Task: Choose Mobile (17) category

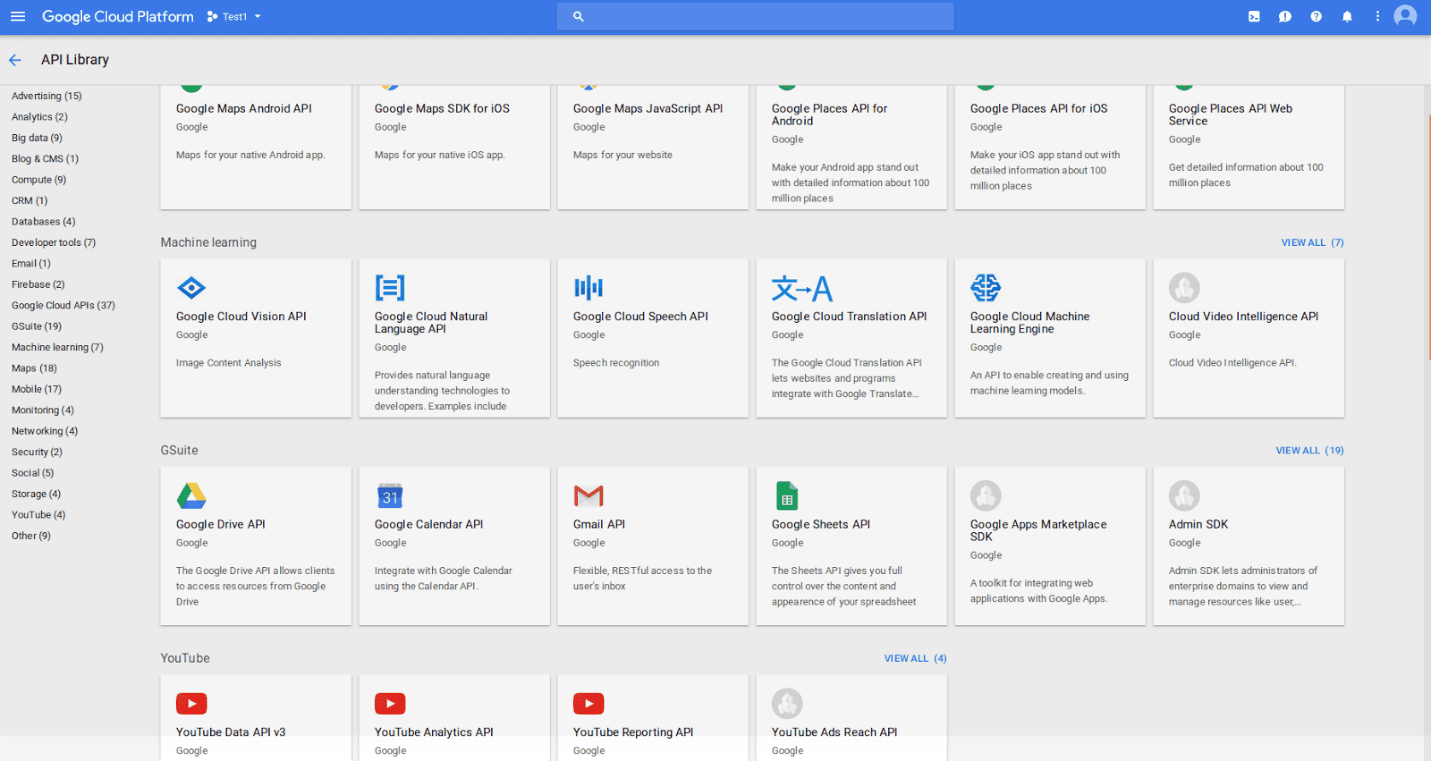Action: 37,390
